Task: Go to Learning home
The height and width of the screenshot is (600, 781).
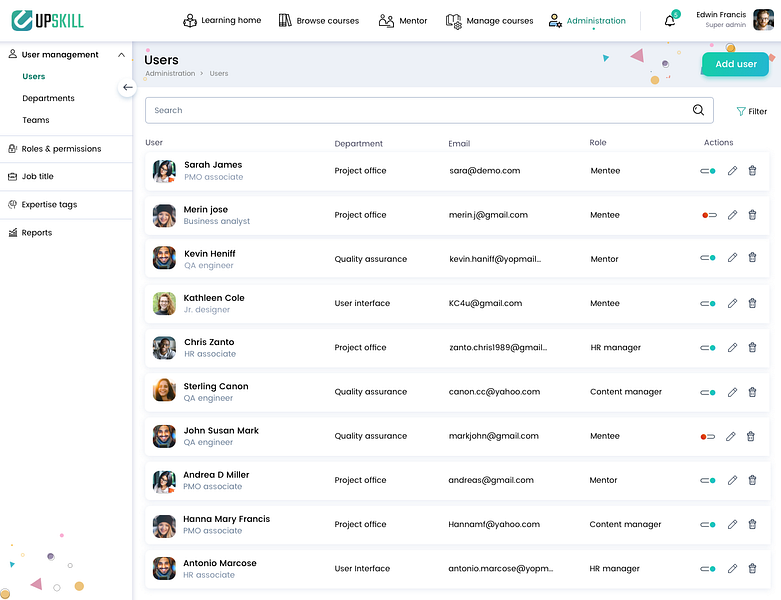Action: click(222, 20)
